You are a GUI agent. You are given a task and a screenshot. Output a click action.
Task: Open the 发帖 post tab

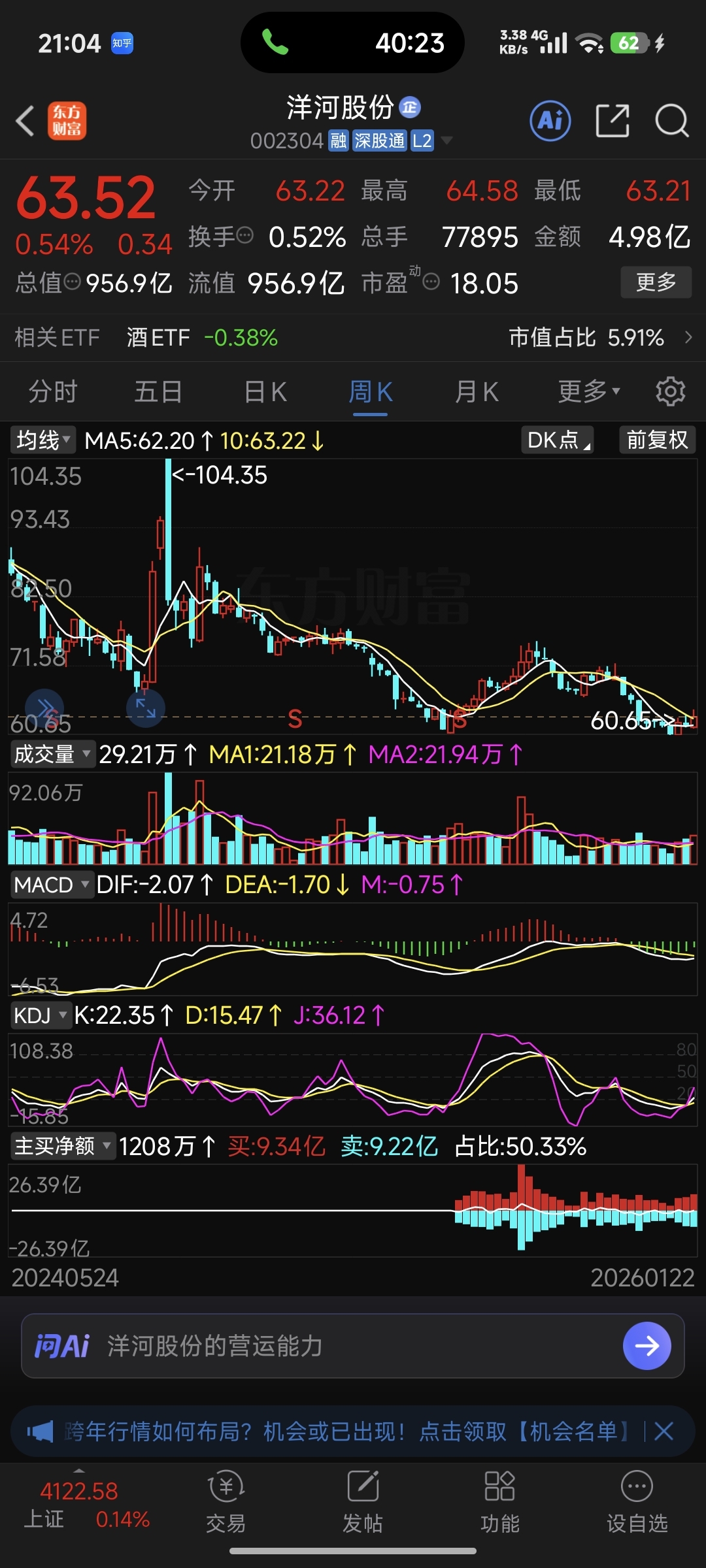pos(363,1503)
